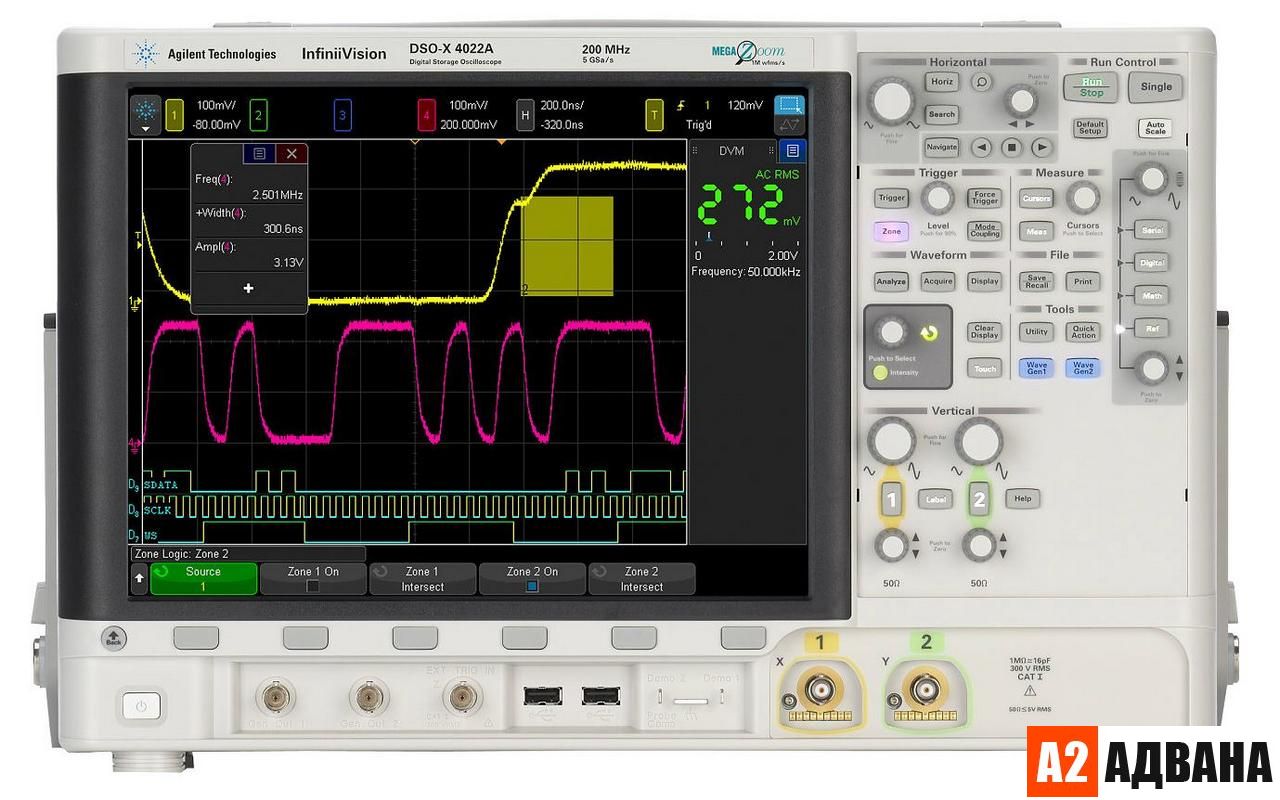The height and width of the screenshot is (800, 1280).
Task: Click the Display key
Action: click(985, 282)
